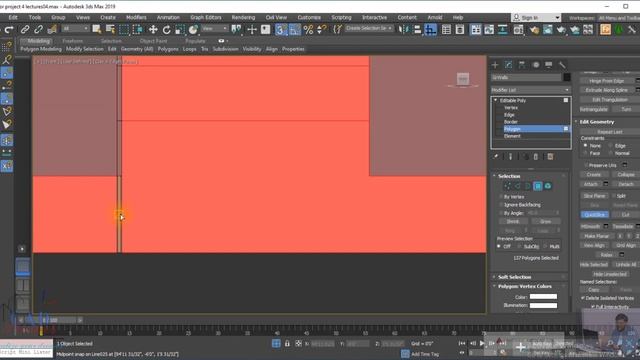Activate Polygon sub-object selection icon
Screen dimensions: 640x360
[538, 186]
